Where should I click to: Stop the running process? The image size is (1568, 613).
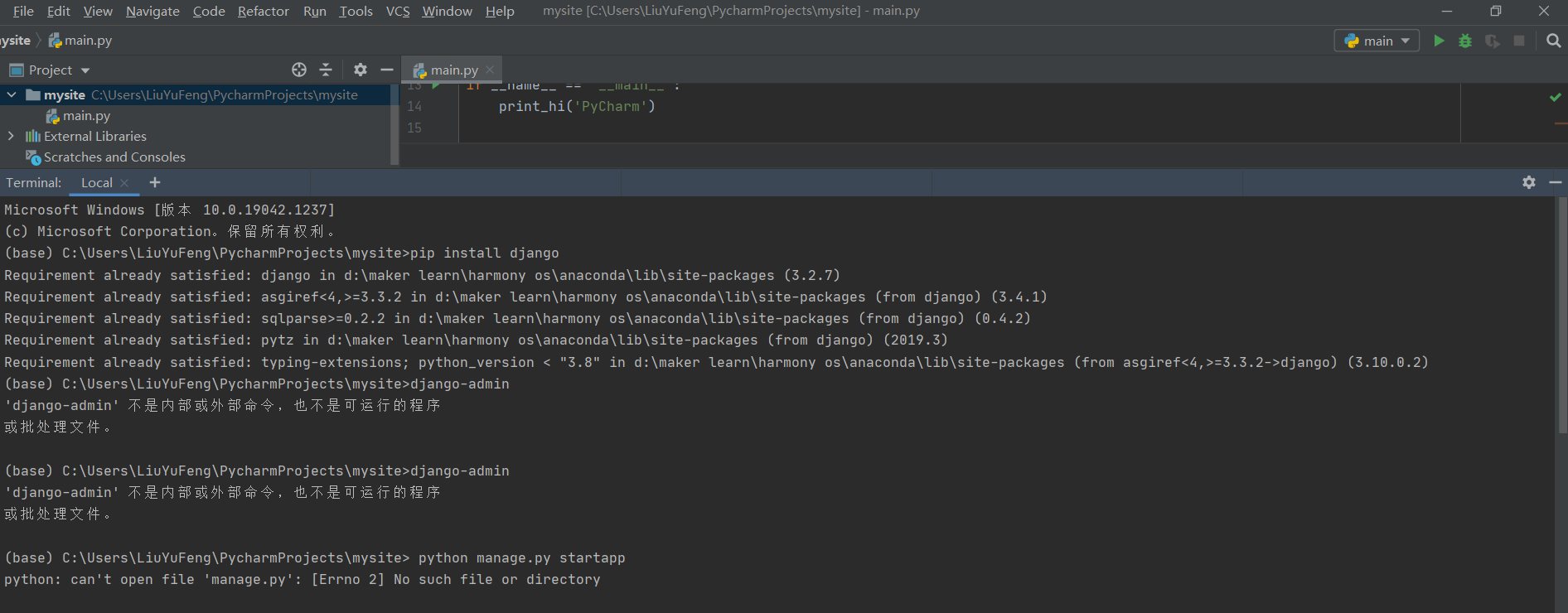point(1519,41)
